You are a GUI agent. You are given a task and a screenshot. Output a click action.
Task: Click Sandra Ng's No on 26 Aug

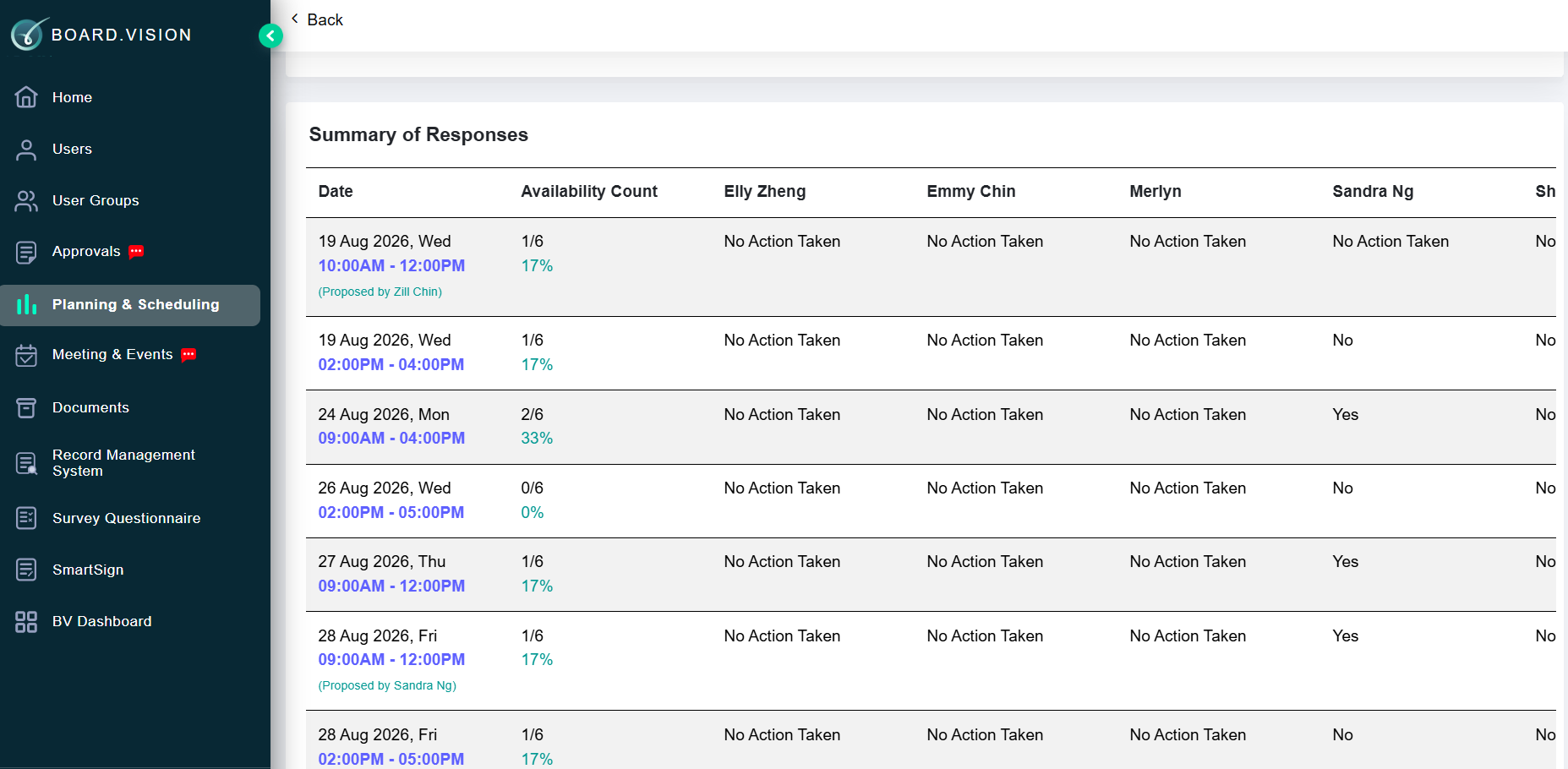pos(1342,488)
